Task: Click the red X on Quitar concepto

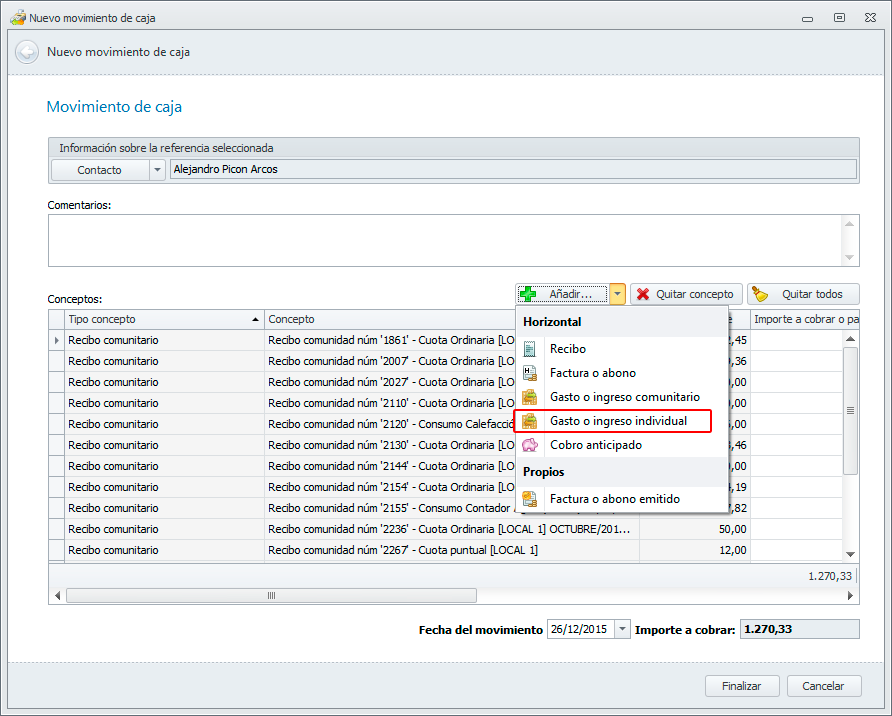Action: pos(643,294)
